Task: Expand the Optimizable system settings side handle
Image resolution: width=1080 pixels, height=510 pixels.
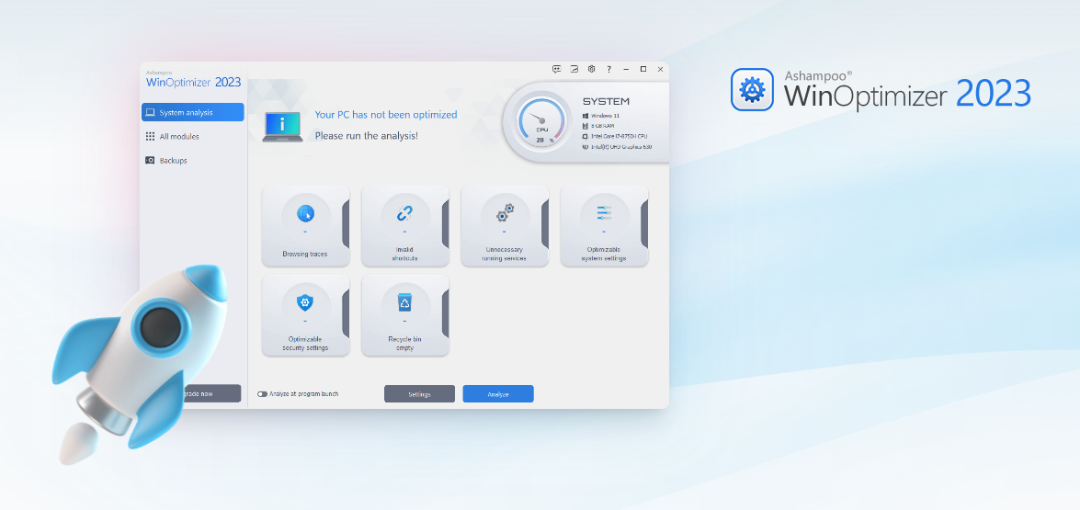Action: (x=644, y=224)
